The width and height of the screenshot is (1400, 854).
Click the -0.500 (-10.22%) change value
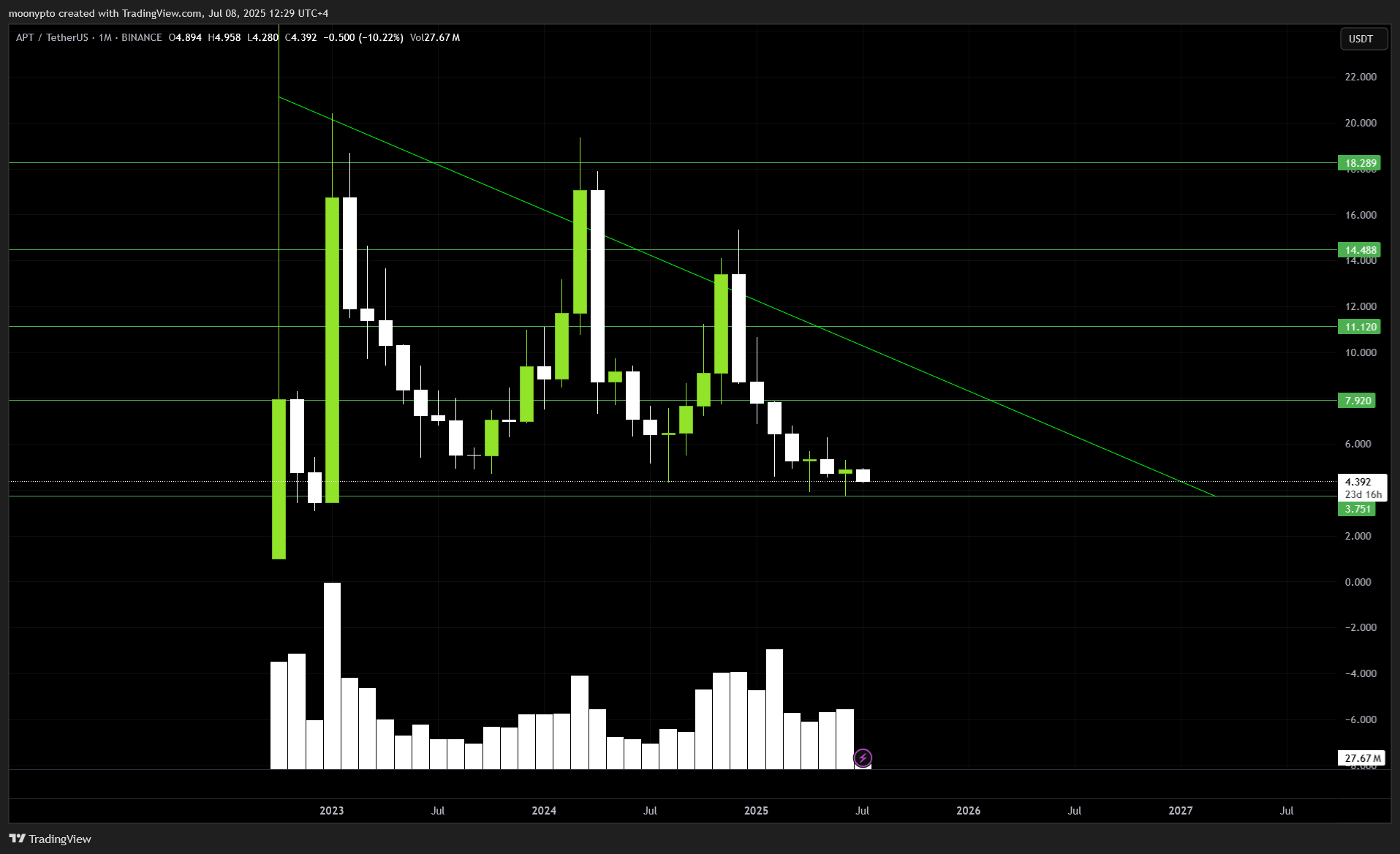[x=363, y=37]
